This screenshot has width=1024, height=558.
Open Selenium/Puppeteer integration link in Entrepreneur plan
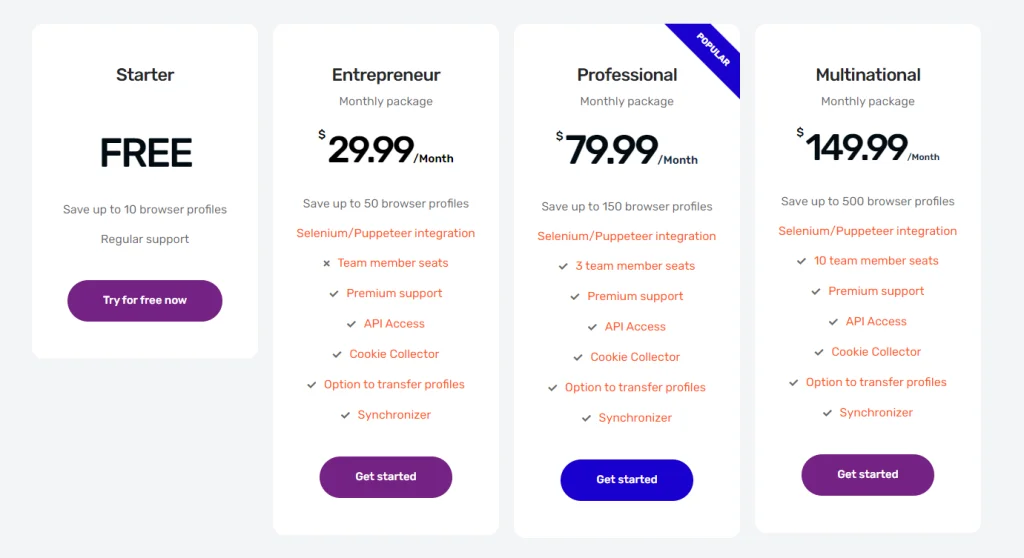pyautogui.click(x=386, y=233)
